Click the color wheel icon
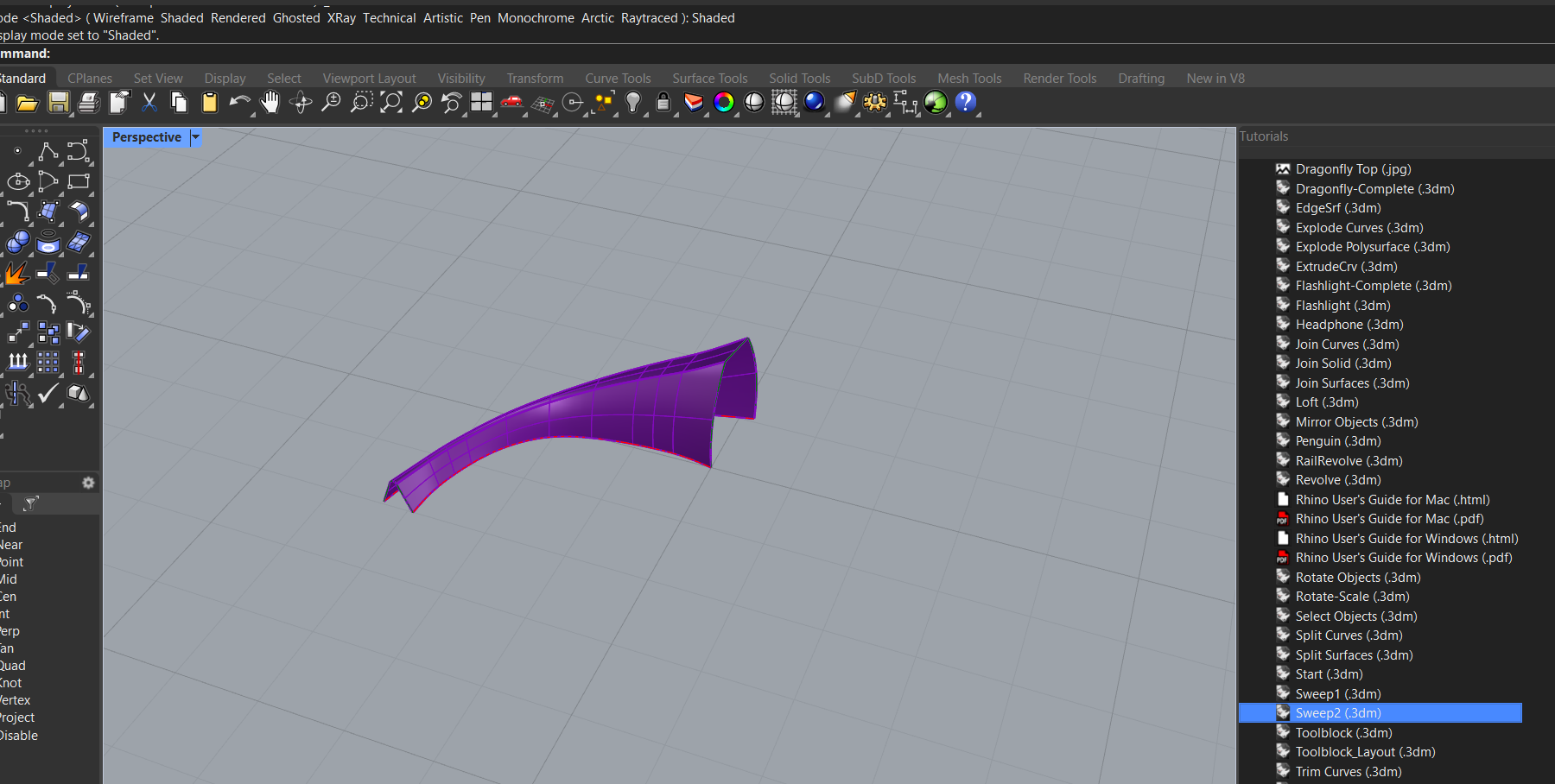This screenshot has width=1555, height=784. coord(724,103)
